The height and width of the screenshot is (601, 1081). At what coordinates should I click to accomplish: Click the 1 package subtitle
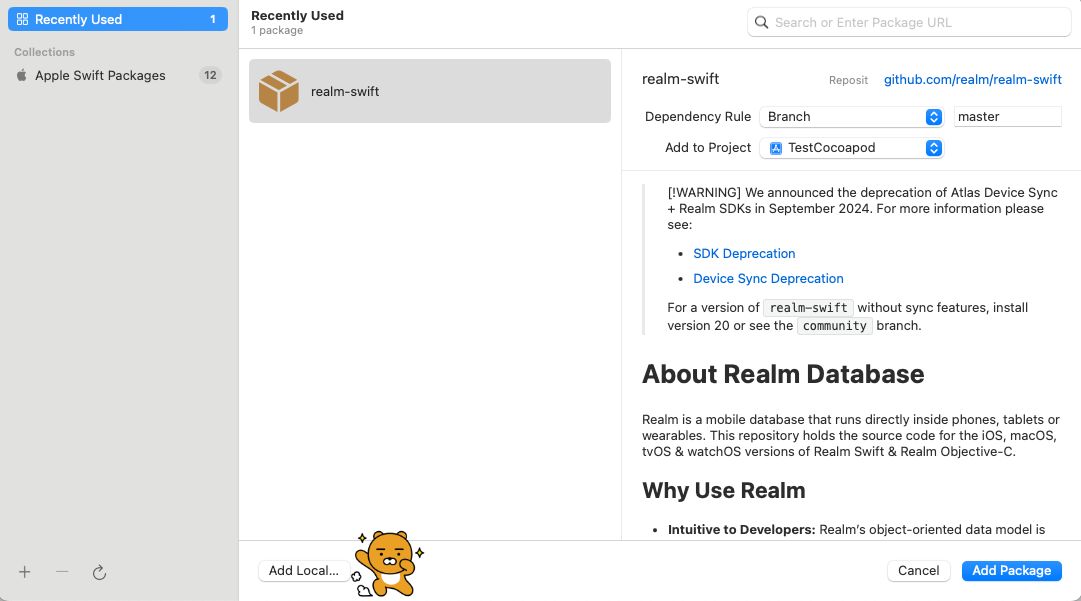click(277, 30)
